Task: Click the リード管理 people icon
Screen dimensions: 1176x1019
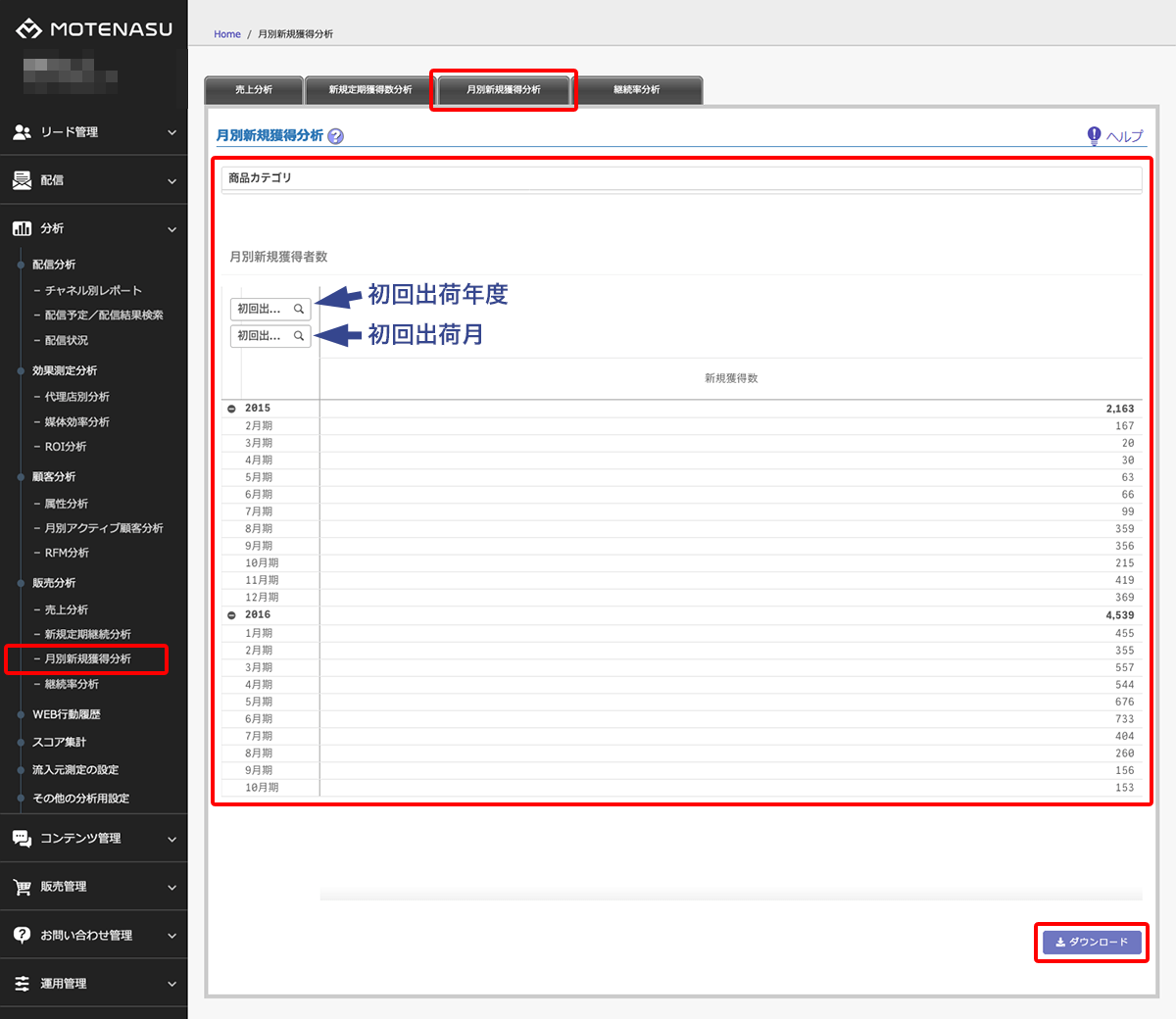Action: click(22, 132)
